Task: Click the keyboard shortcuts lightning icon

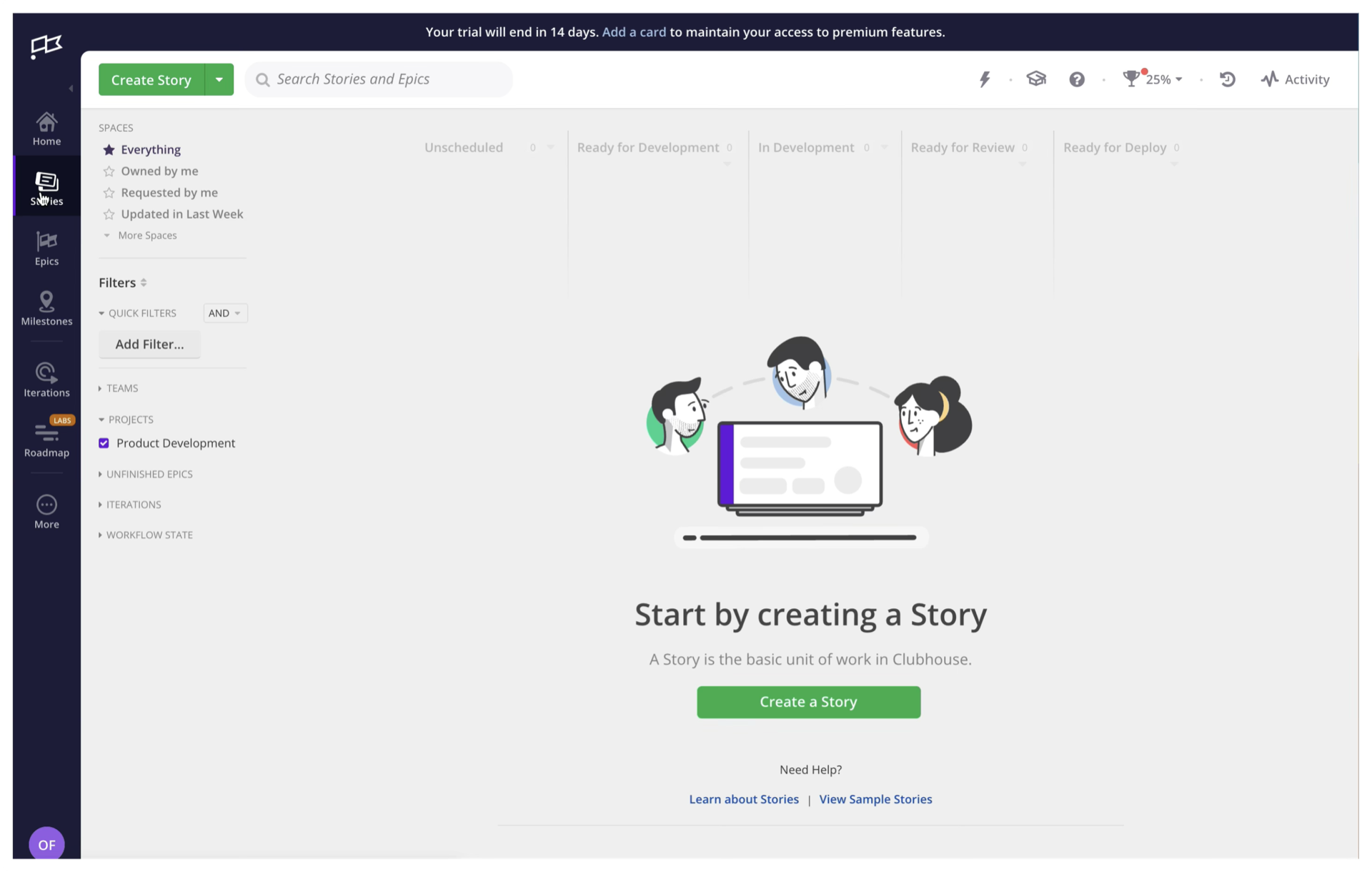Action: (x=985, y=79)
